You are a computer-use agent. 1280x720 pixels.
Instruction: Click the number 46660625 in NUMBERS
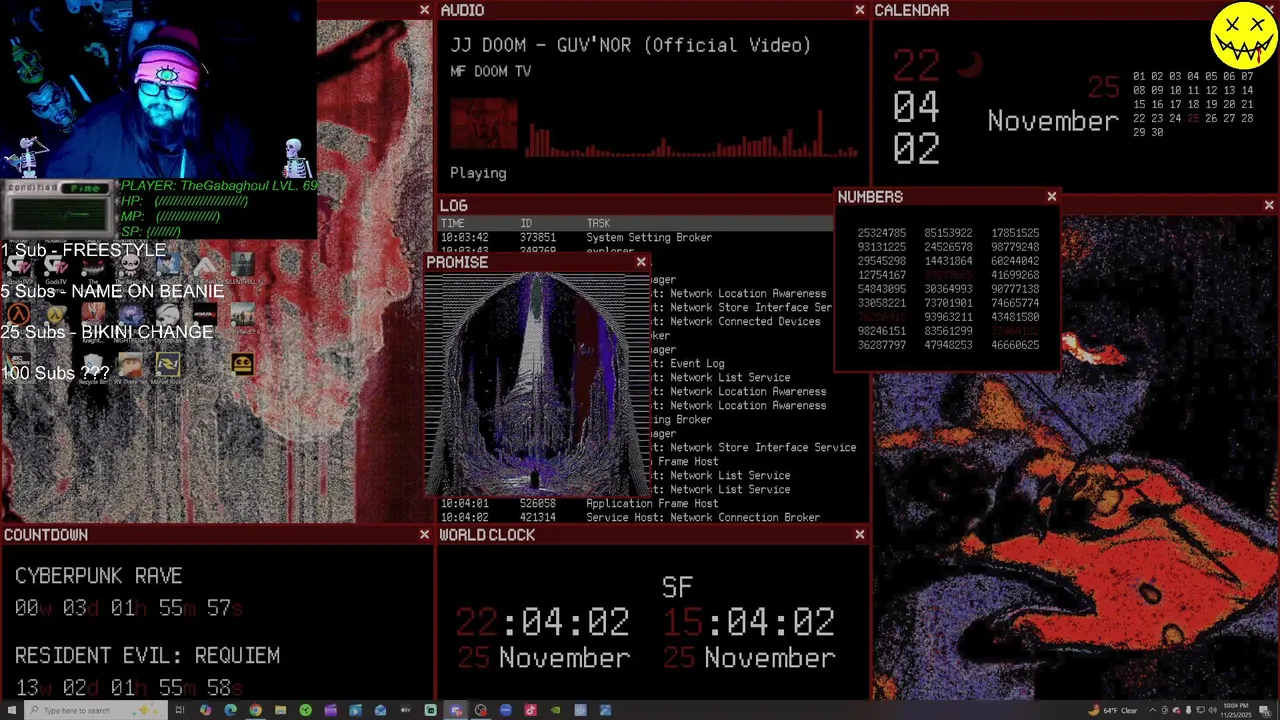[1015, 345]
